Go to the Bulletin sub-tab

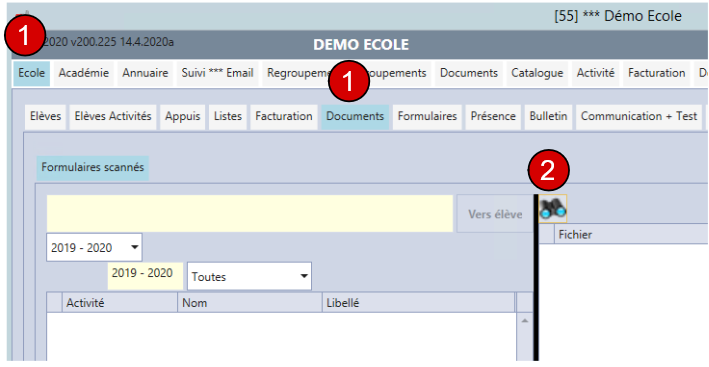pyautogui.click(x=548, y=117)
